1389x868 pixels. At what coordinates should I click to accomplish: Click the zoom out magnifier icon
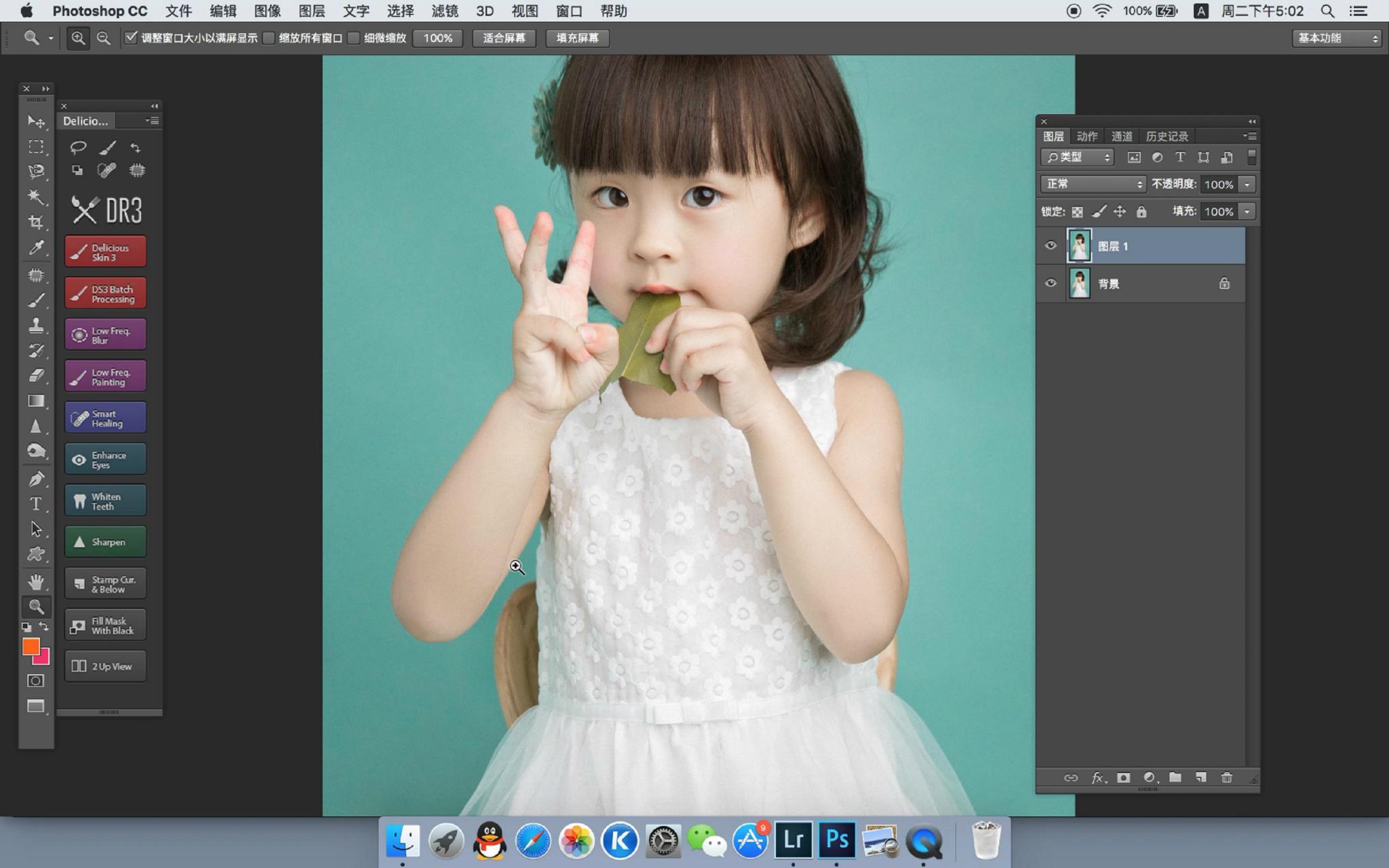coord(103,39)
